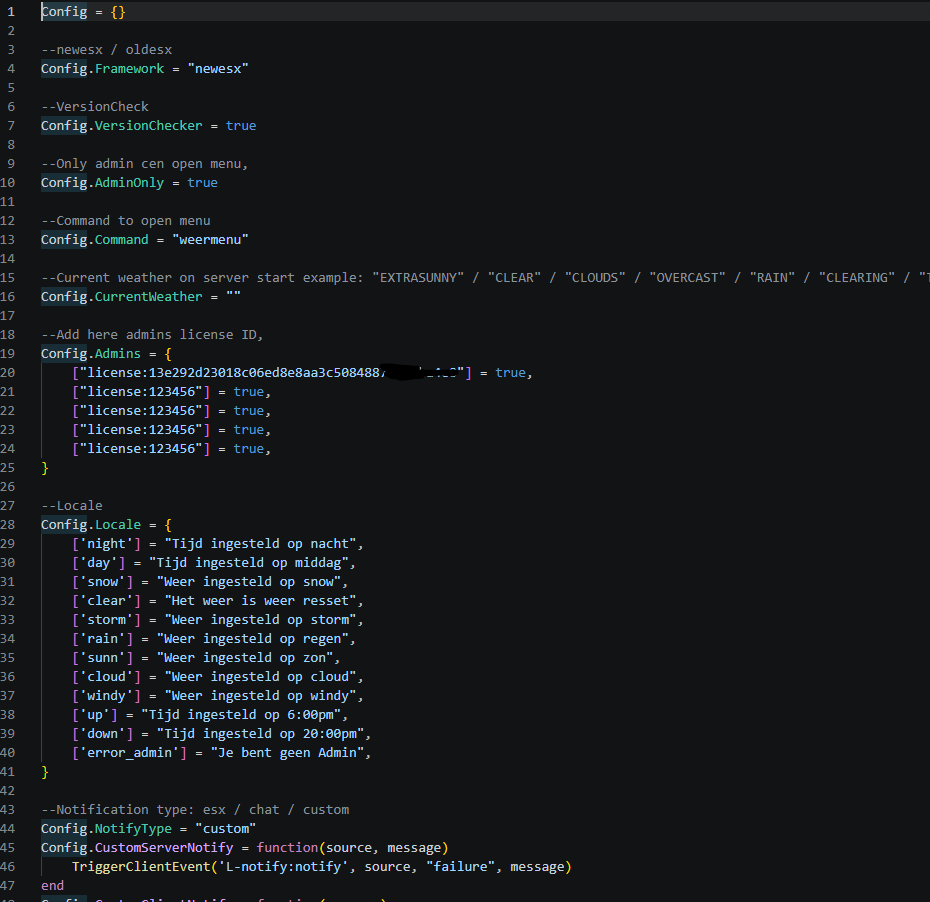This screenshot has width=930, height=902.
Task: Click "Het weer is weer resset" string
Action: (x=260, y=600)
